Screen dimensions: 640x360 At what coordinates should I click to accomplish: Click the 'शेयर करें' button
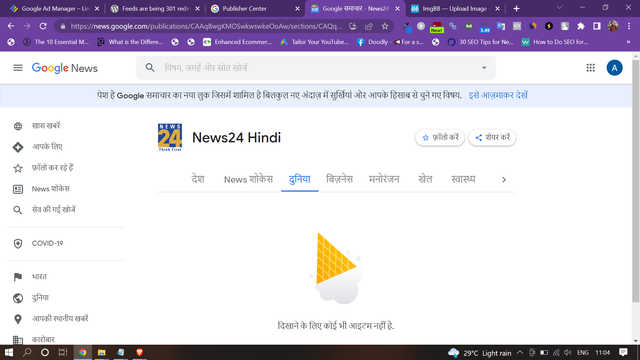point(492,138)
